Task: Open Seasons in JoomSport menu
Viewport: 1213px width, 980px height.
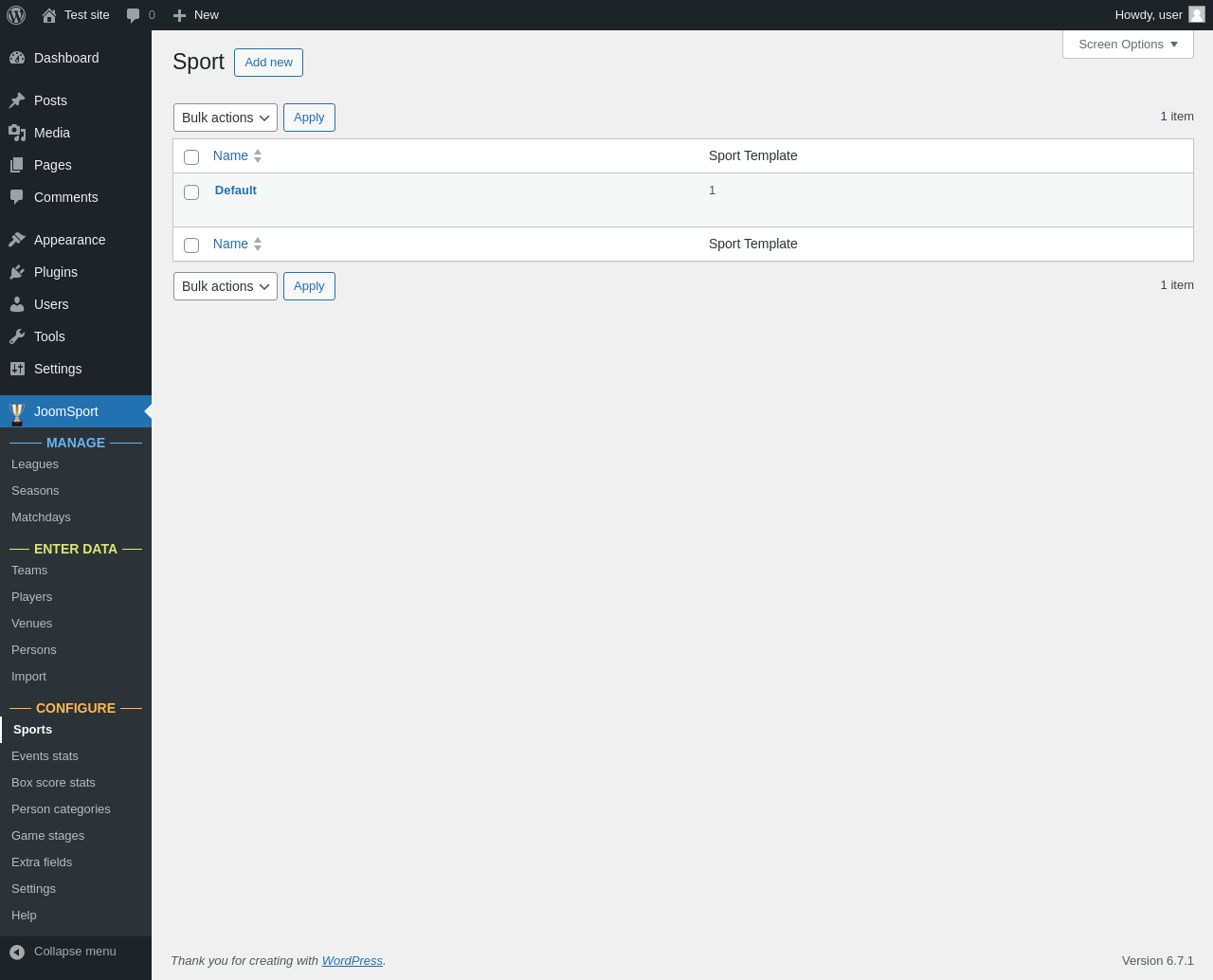Action: (35, 491)
